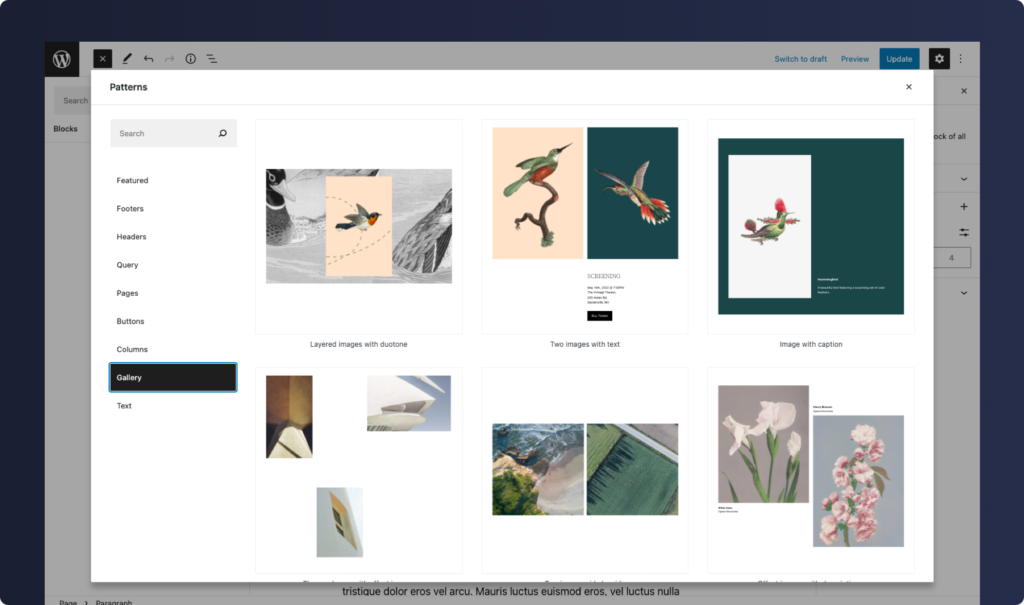Toggle settings sidebar gear icon
1024x605 pixels.
(939, 59)
